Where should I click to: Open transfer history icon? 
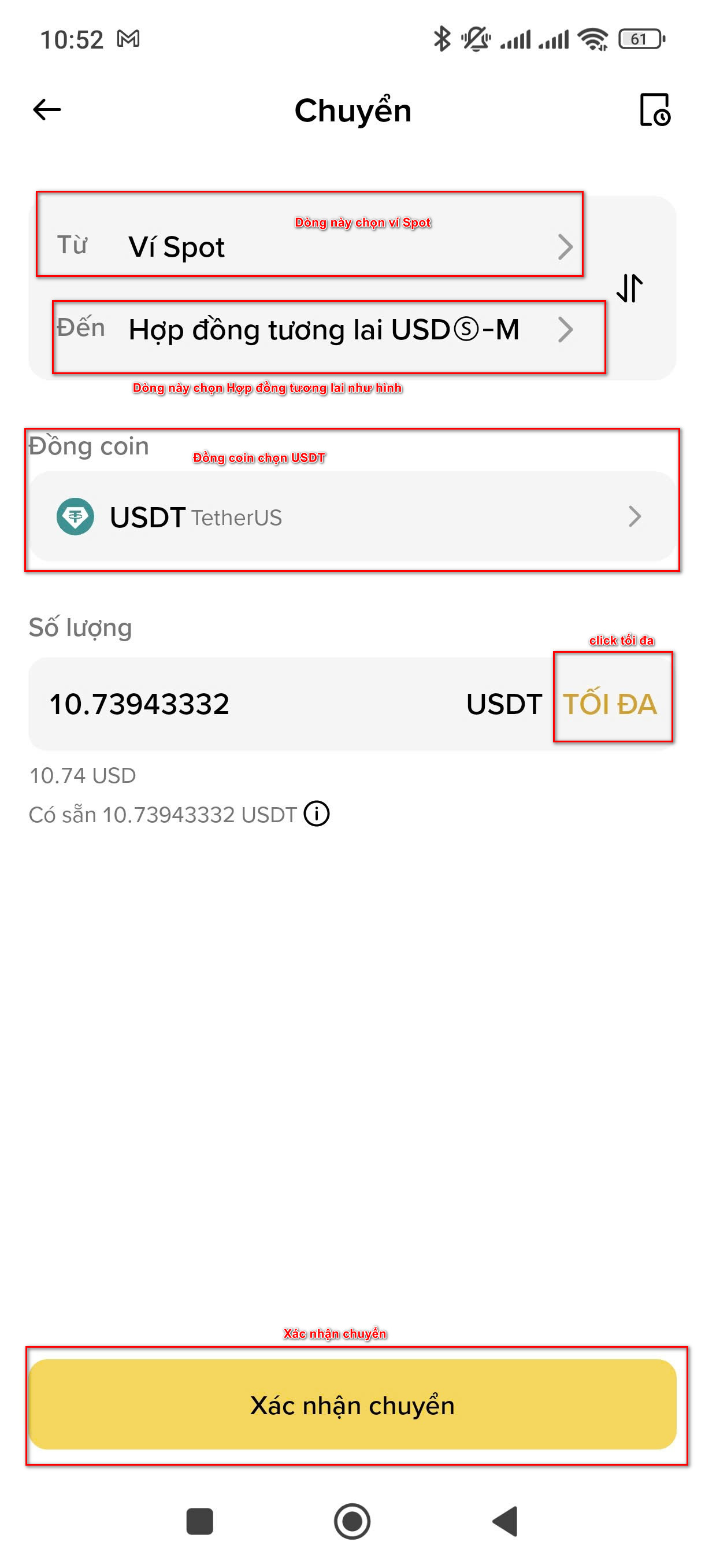(x=655, y=110)
